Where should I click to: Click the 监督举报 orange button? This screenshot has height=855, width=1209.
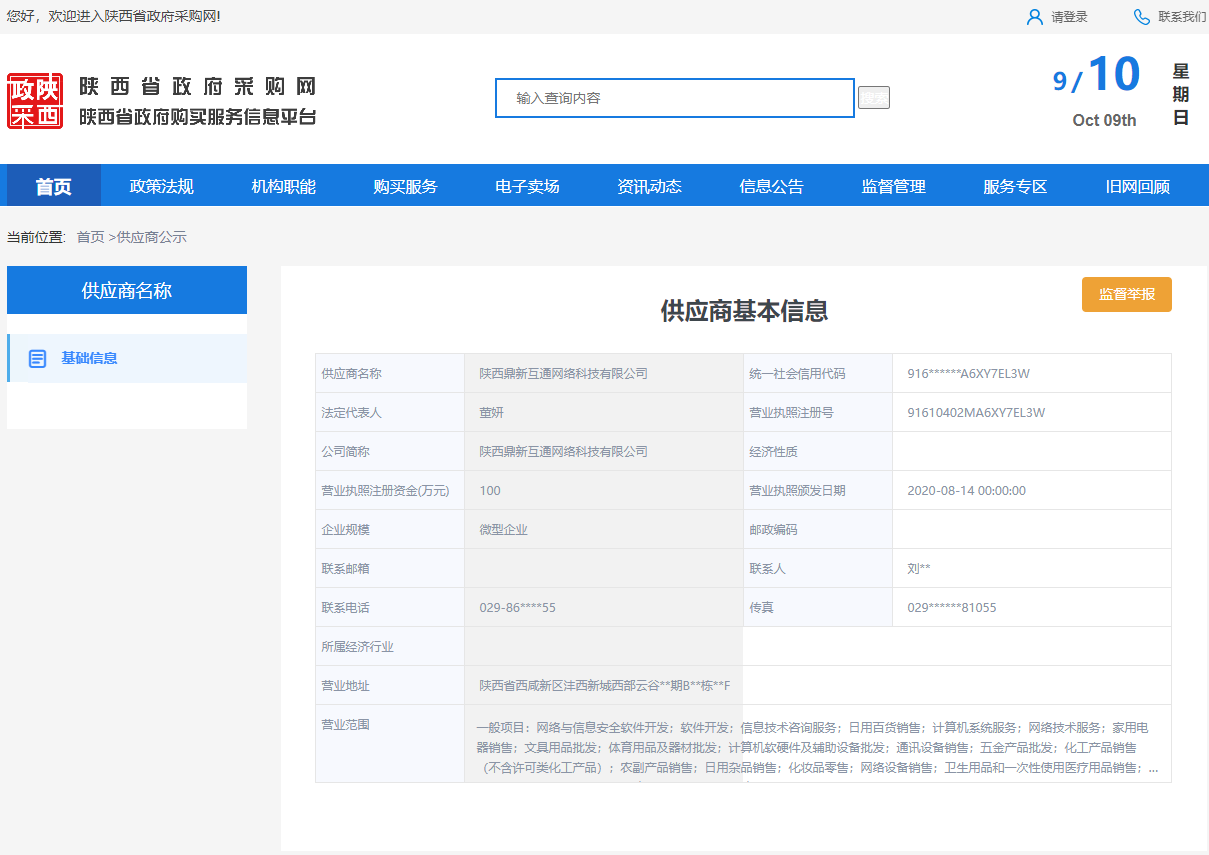point(1126,294)
